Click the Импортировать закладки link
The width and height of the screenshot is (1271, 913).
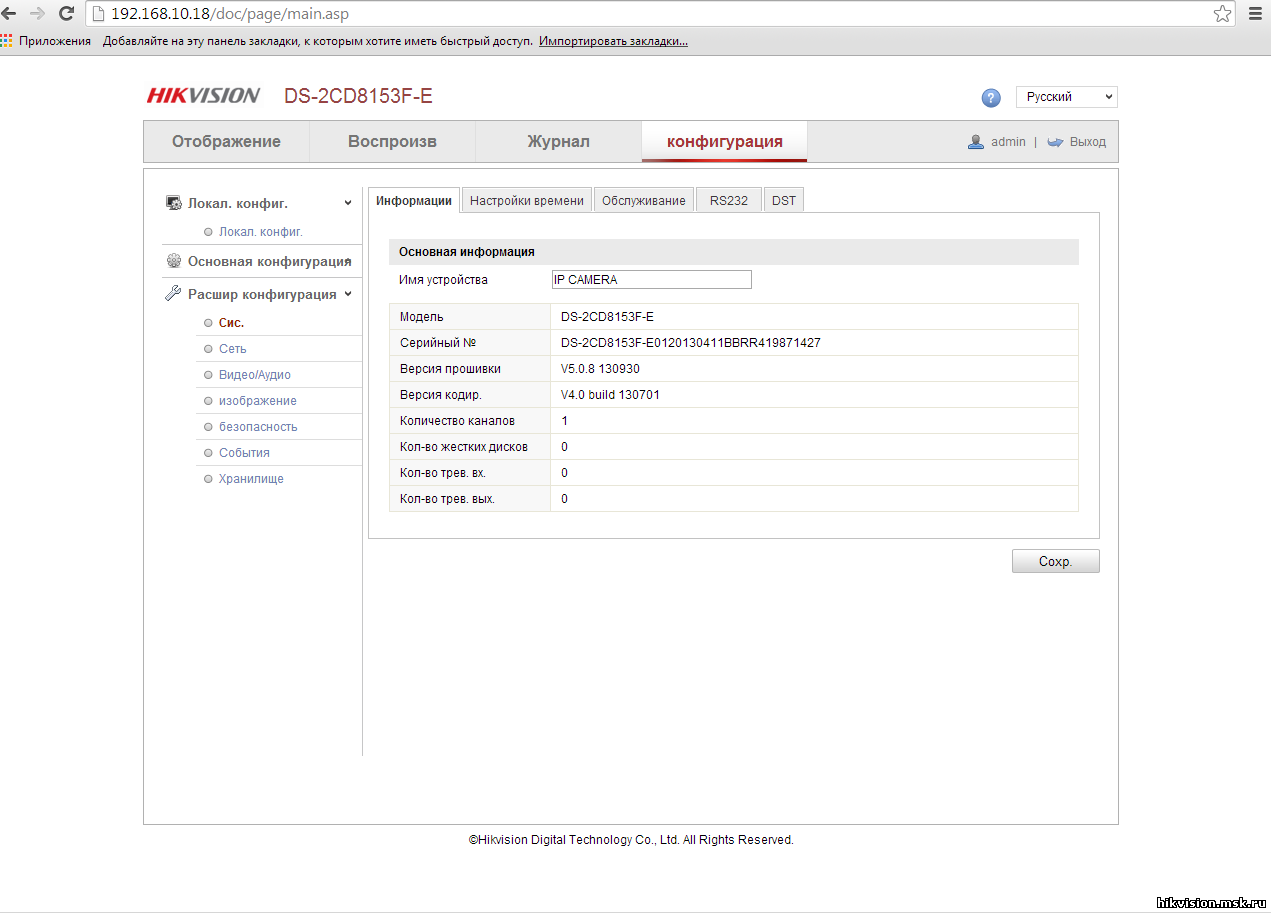pos(613,41)
